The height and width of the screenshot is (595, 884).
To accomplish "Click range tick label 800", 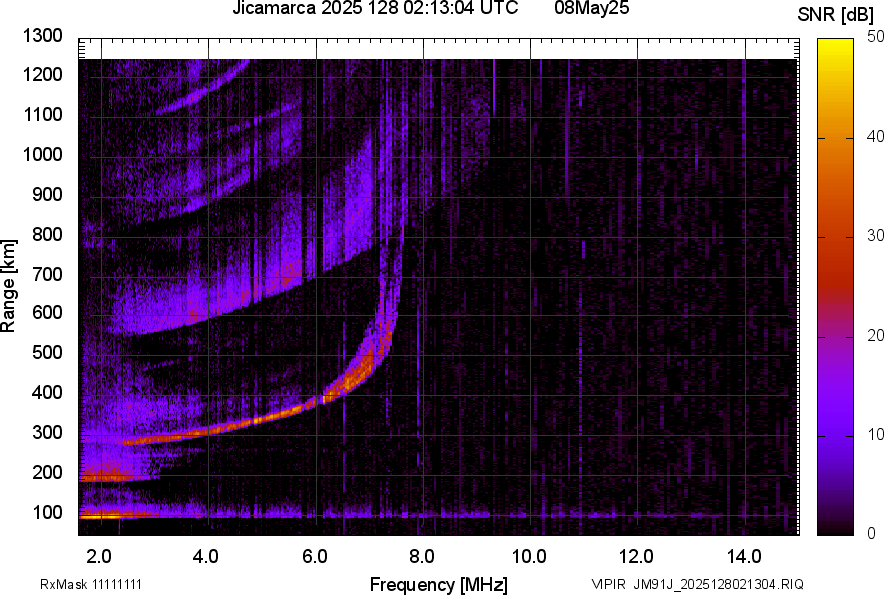I will [x=47, y=234].
